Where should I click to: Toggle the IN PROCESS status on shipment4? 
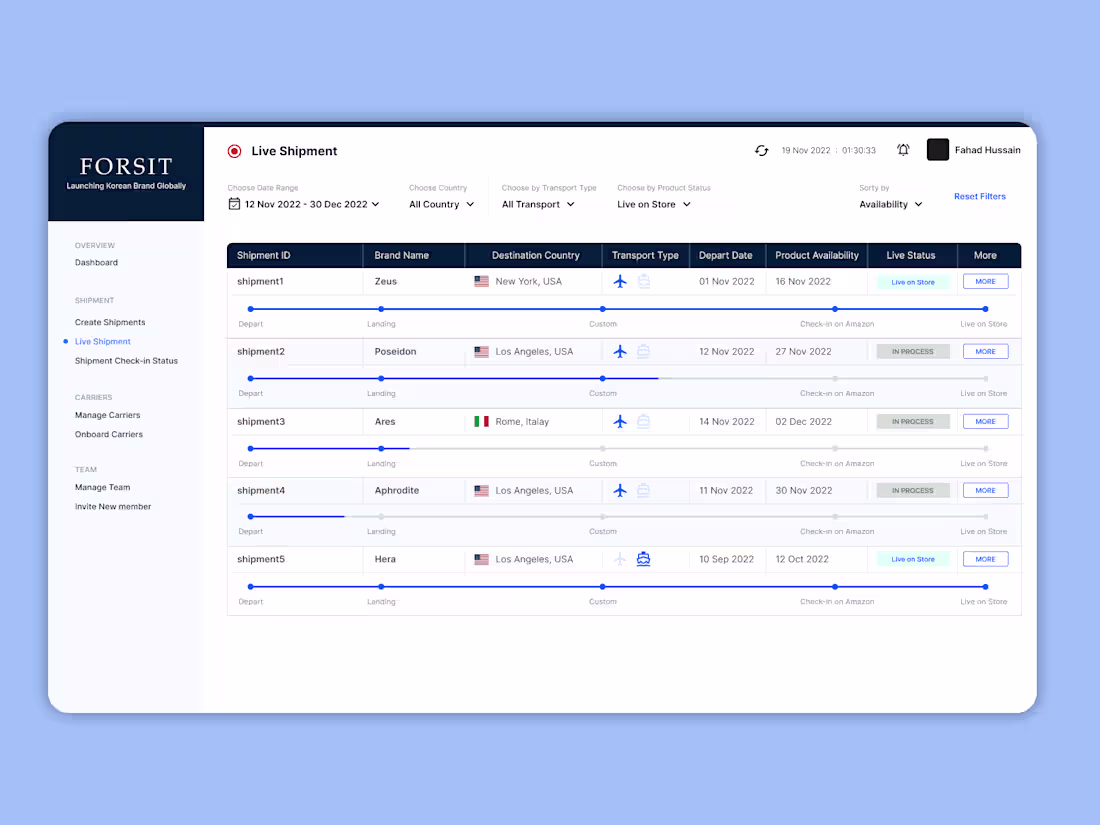click(912, 490)
